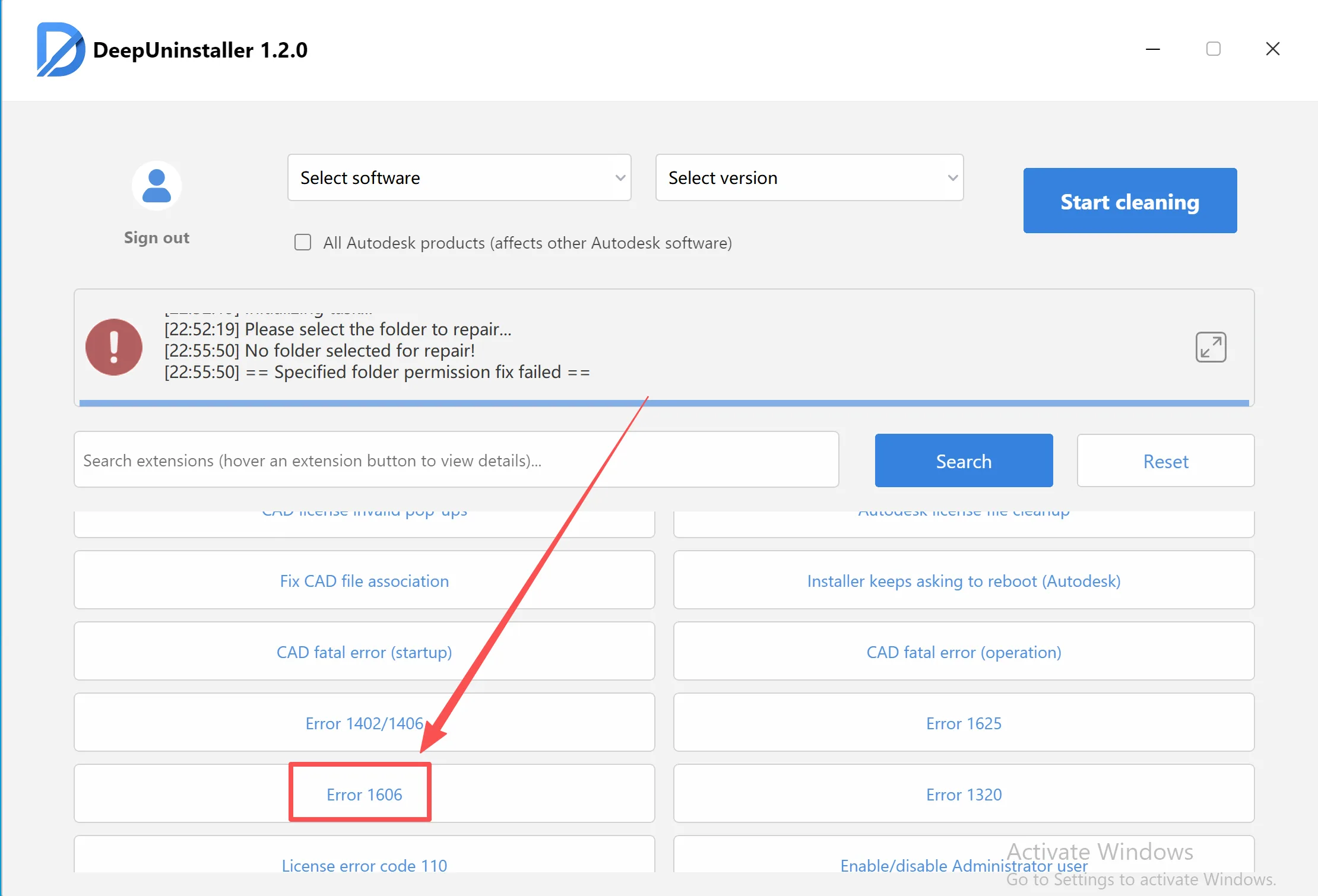Screen dimensions: 1318x896
Task: Run the Error 1606 fix extension
Action: pyautogui.click(x=364, y=794)
